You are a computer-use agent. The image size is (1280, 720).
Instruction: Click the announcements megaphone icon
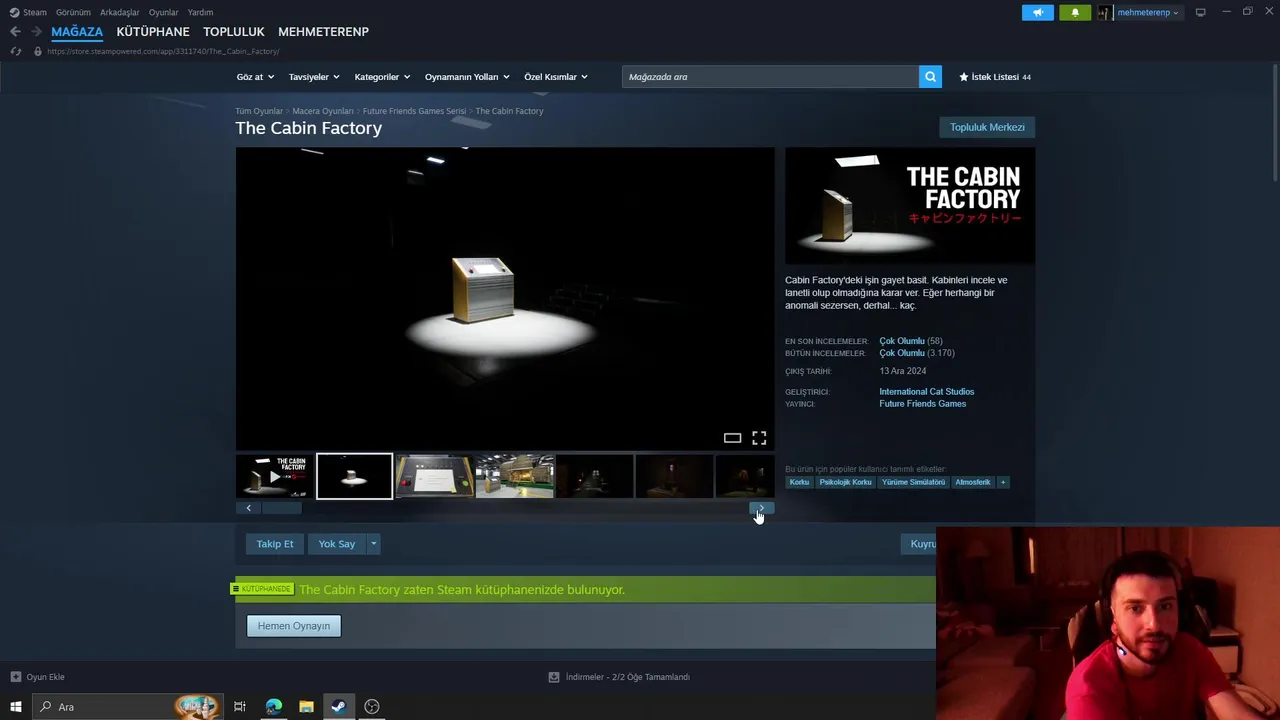click(1037, 13)
